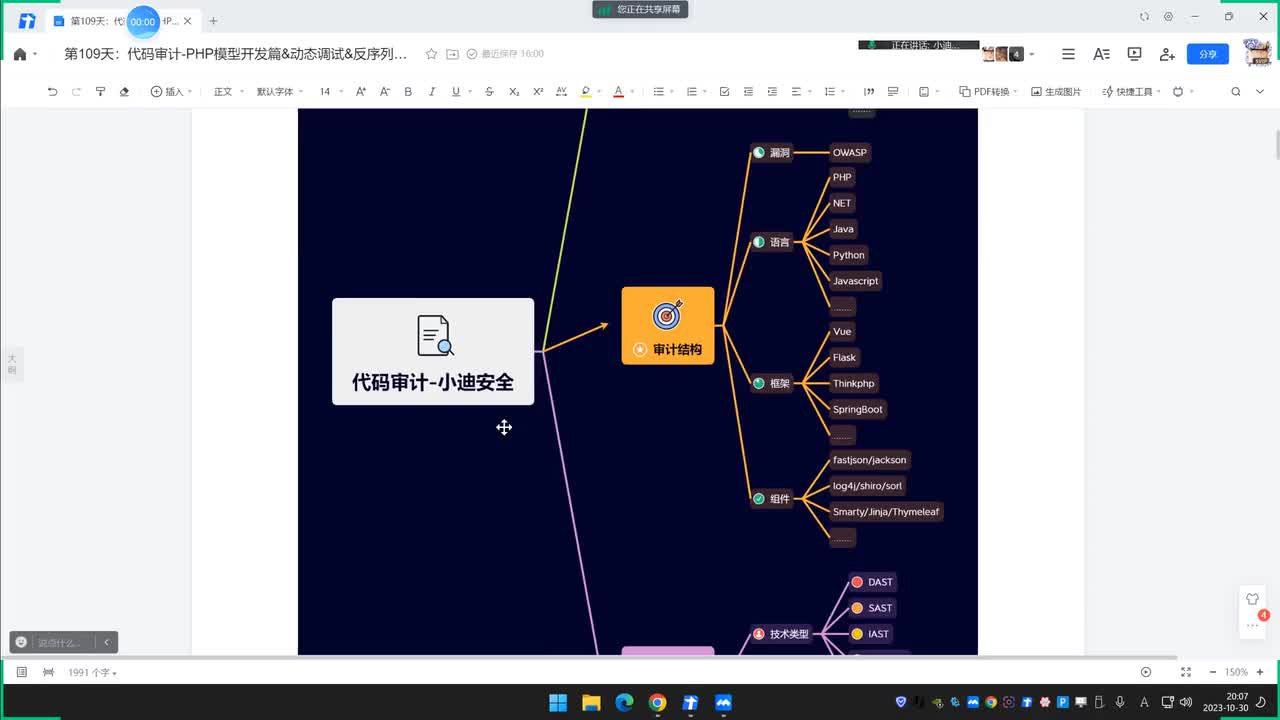The image size is (1280, 720).
Task: Click the outline list icon in status bar
Action: click(x=21, y=672)
